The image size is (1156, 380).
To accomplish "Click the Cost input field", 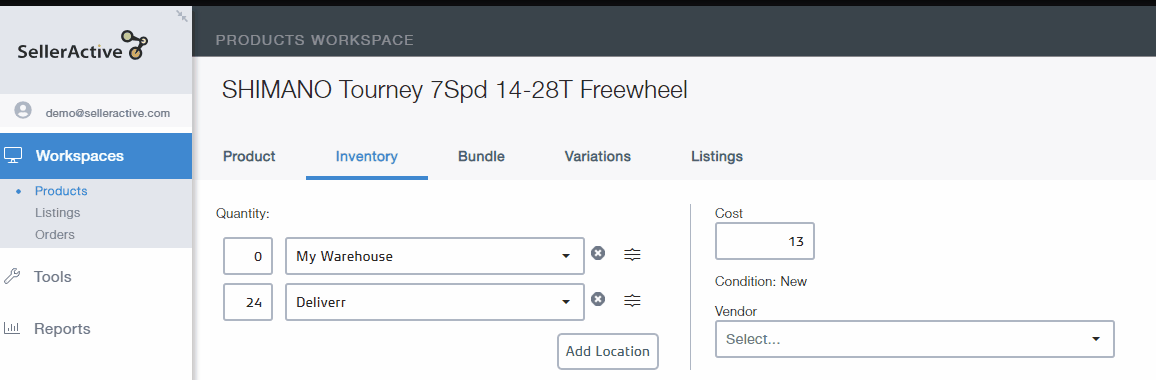I will click(x=765, y=241).
